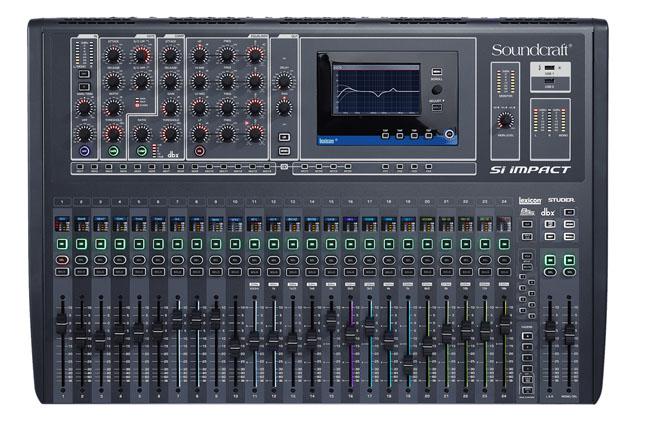Click the USB port below Soundcraft logo

(x=548, y=67)
